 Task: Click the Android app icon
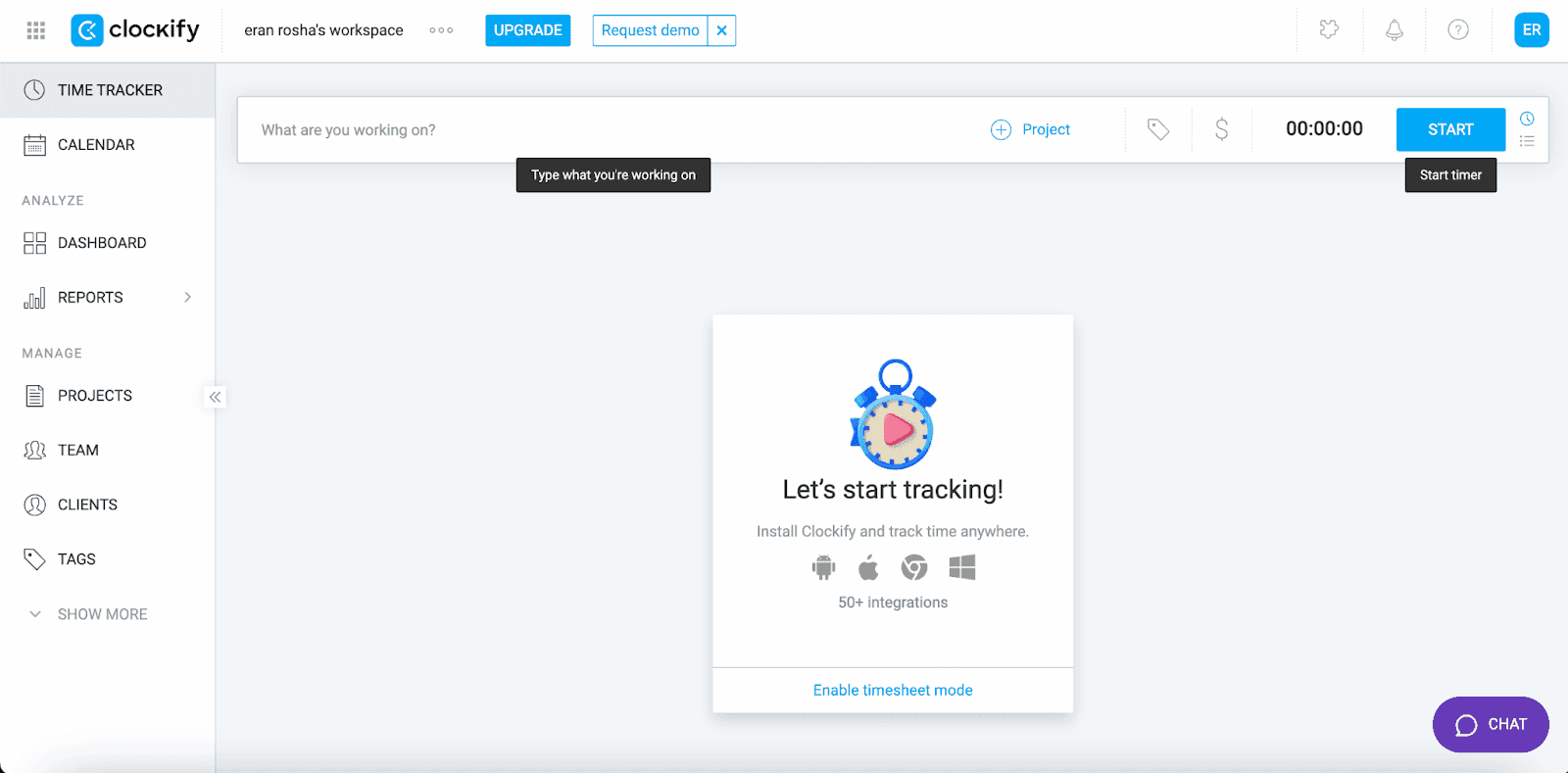pyautogui.click(x=823, y=567)
